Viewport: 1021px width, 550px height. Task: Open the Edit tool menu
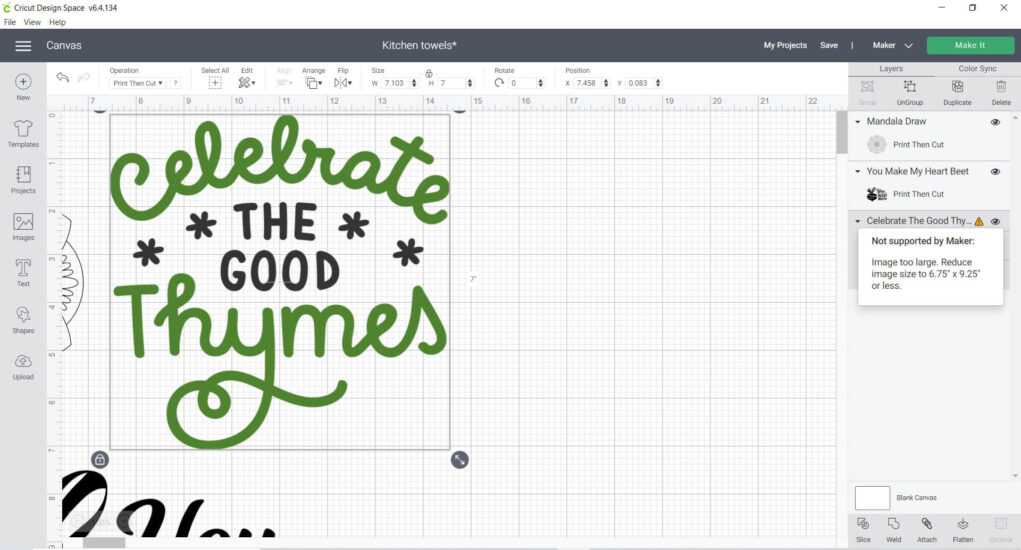[x=247, y=83]
